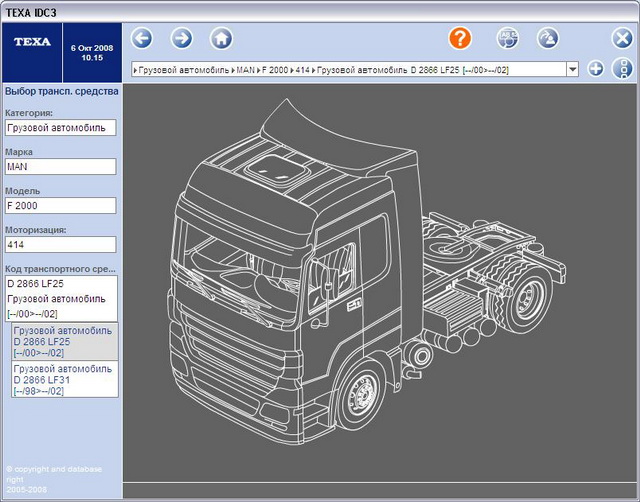The height and width of the screenshot is (502, 640).
Task: Go forward with the right arrow button
Action: [x=181, y=39]
